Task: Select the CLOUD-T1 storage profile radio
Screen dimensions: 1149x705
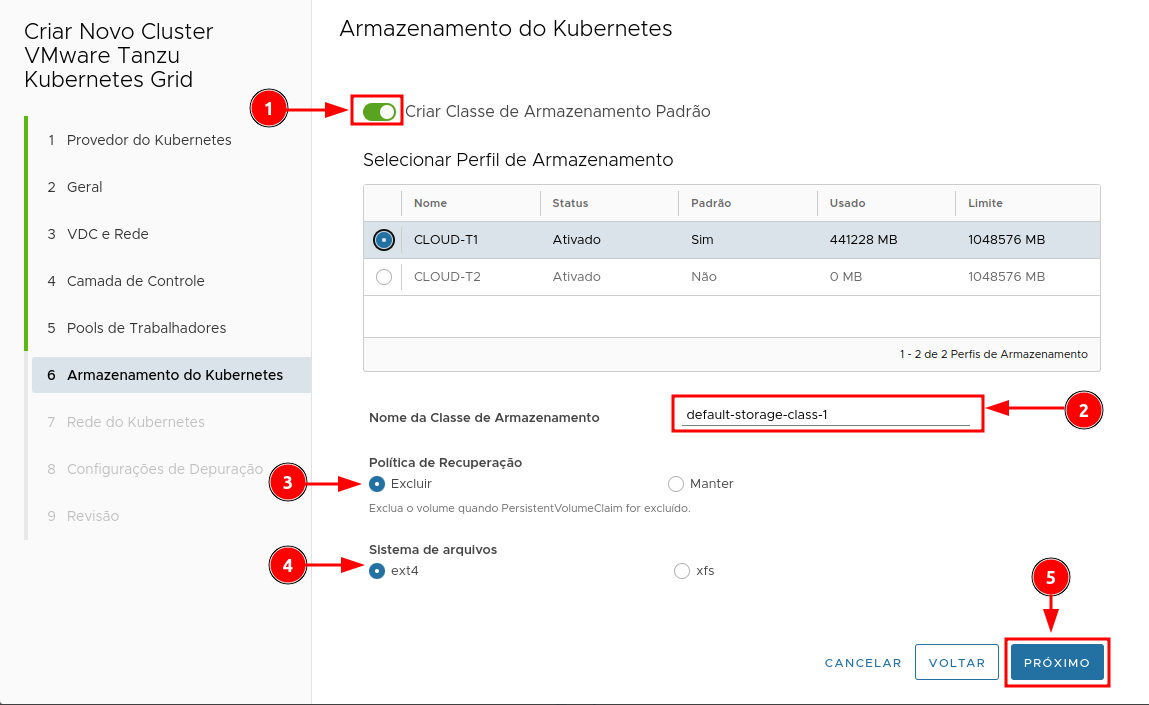Action: [x=383, y=240]
